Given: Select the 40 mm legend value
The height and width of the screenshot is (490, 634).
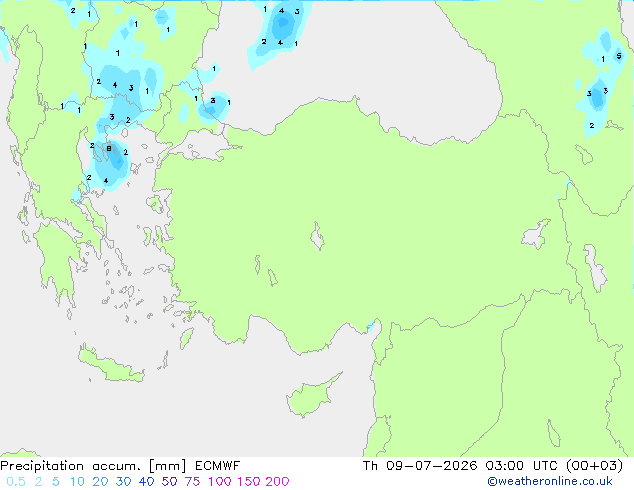Looking at the screenshot, I should [x=146, y=482].
